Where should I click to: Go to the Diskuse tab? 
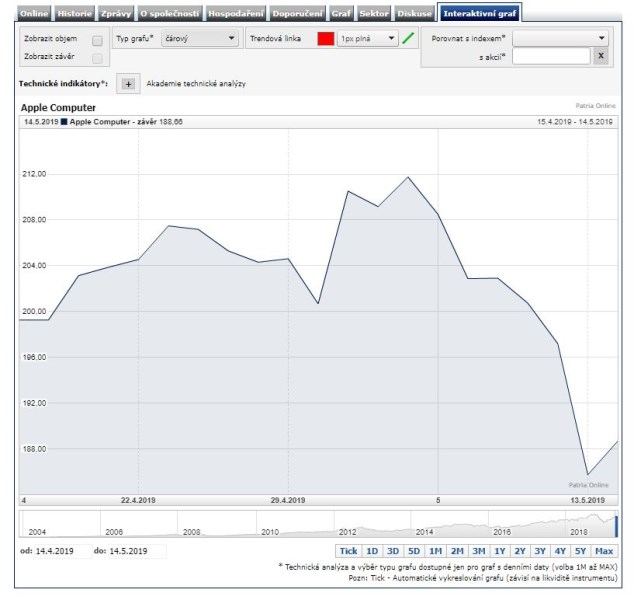pyautogui.click(x=415, y=14)
